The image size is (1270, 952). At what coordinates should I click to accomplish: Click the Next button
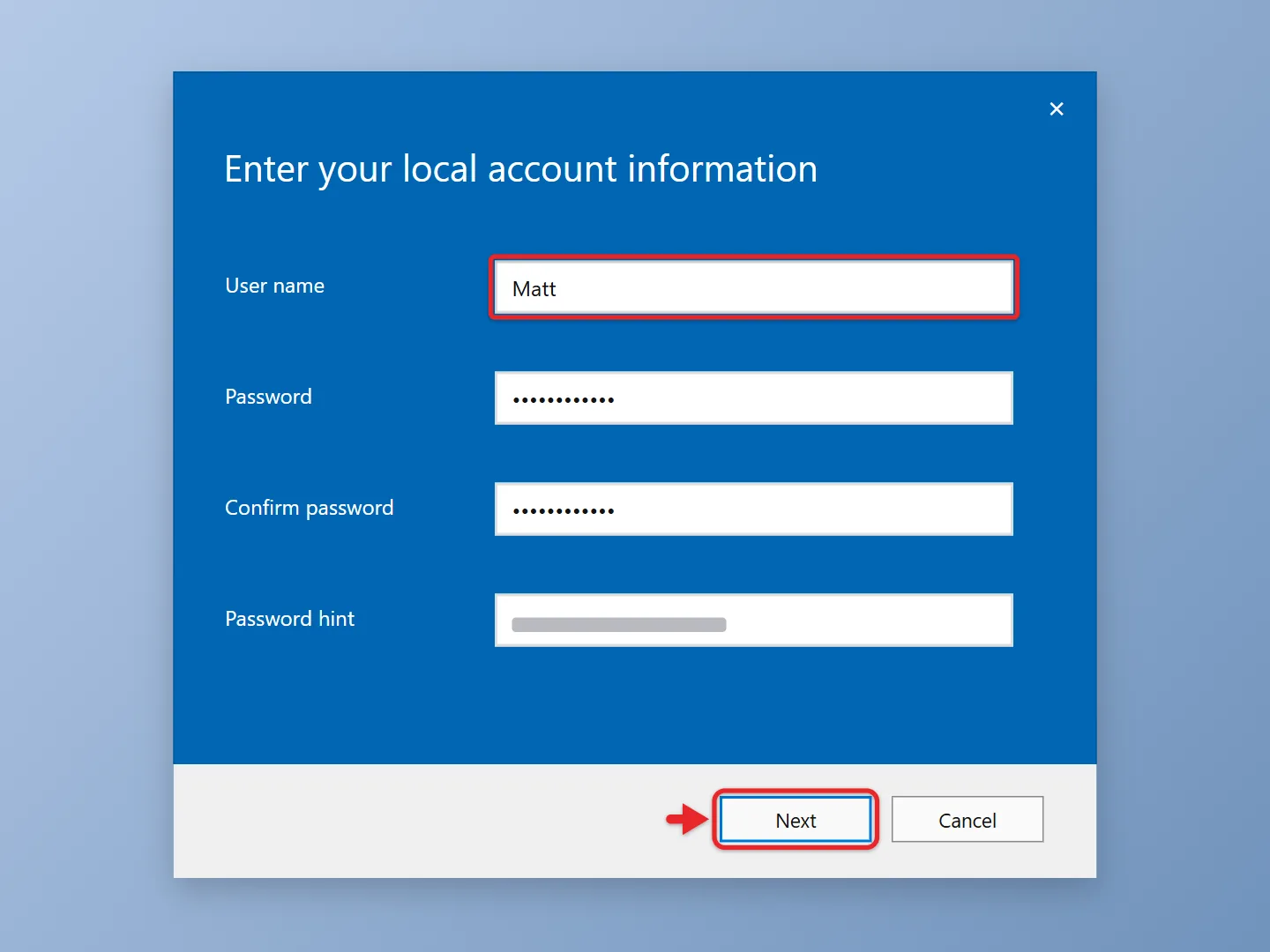pos(796,820)
